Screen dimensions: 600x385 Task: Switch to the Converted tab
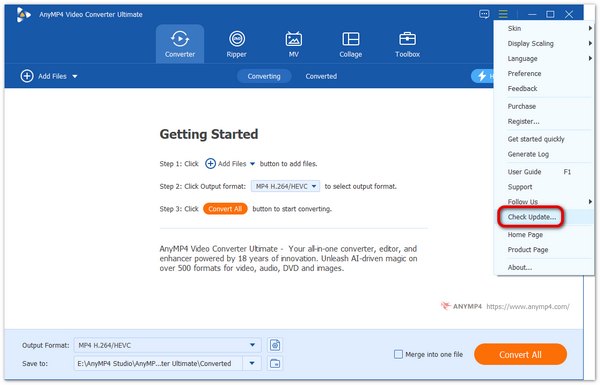point(321,76)
